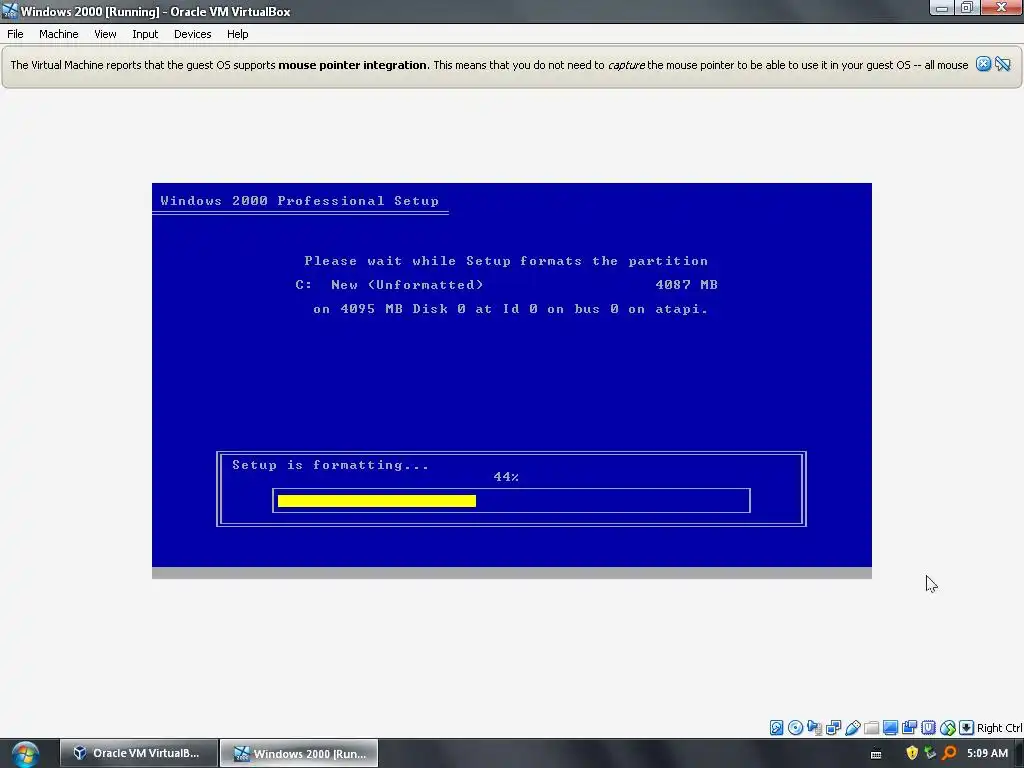
Task: Click the '4095 MB Disk 0' line
Action: (x=511, y=309)
